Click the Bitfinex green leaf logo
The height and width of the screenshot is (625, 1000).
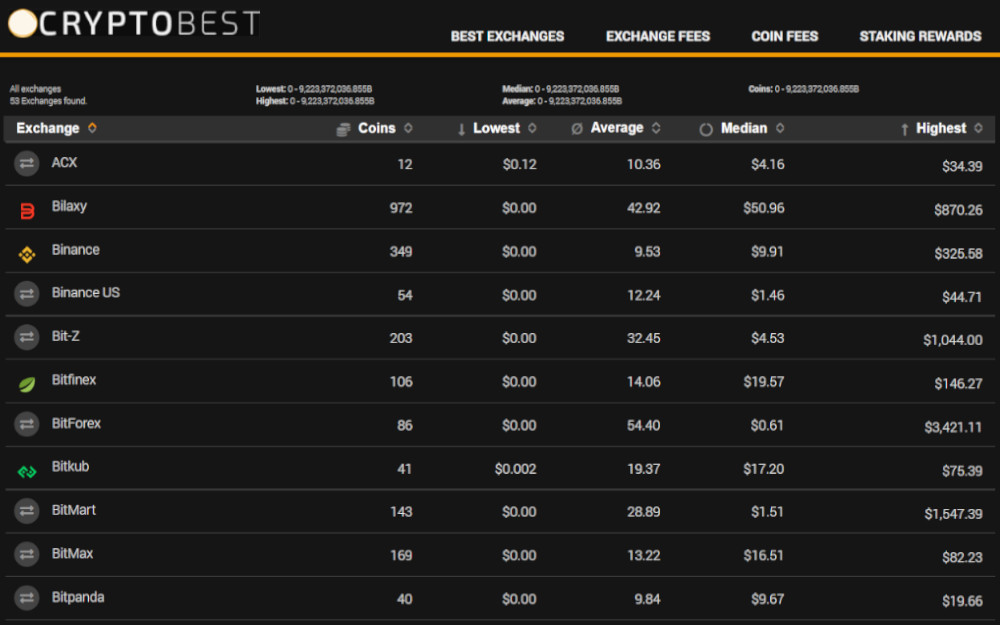click(x=27, y=384)
